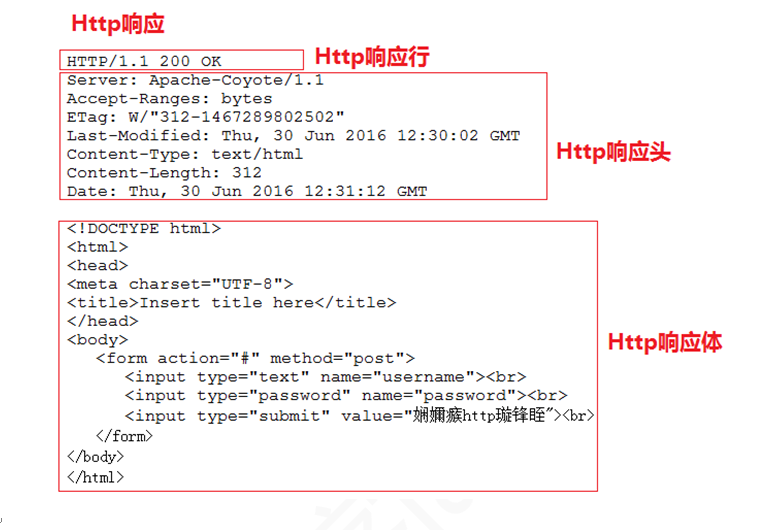Click the submit input tag line
Viewport: 772px width, 530px height.
click(359, 416)
